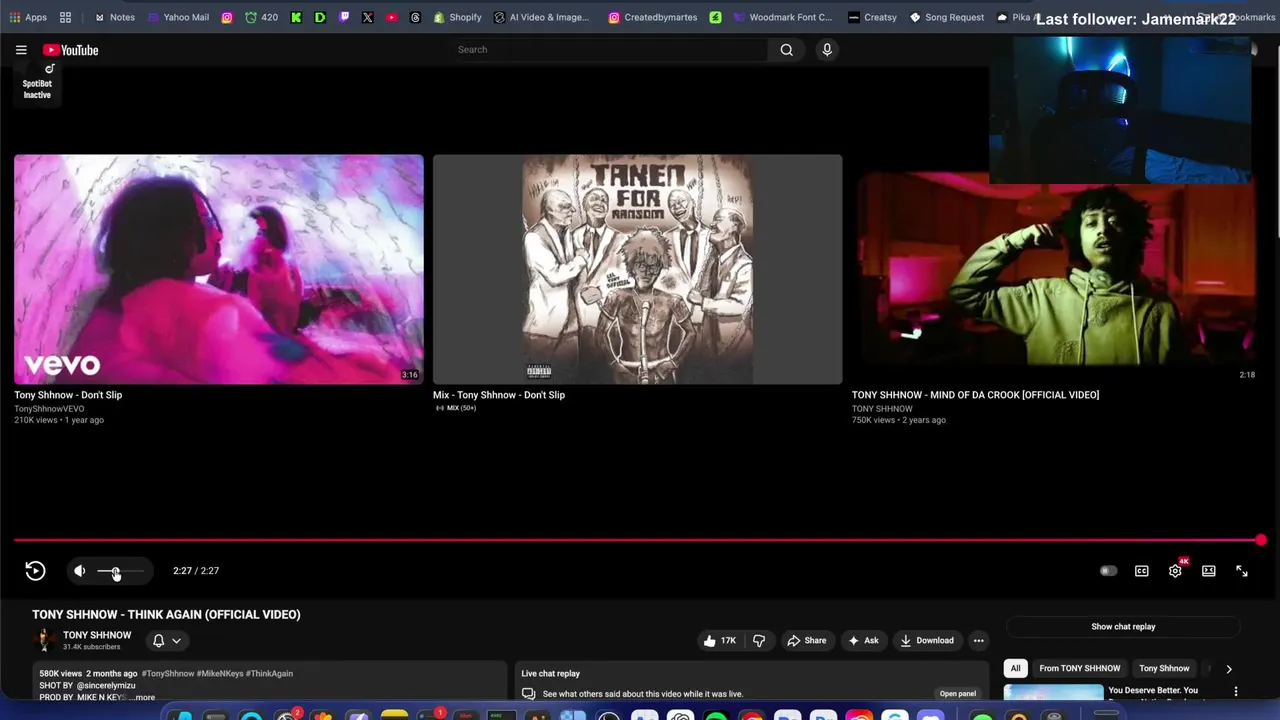Open the Twitch icon bookmark

(345, 17)
